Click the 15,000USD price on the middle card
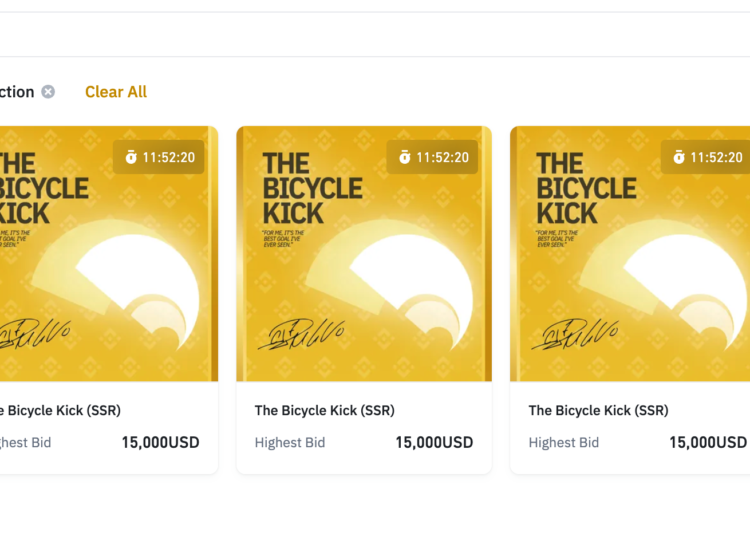 pyautogui.click(x=434, y=442)
